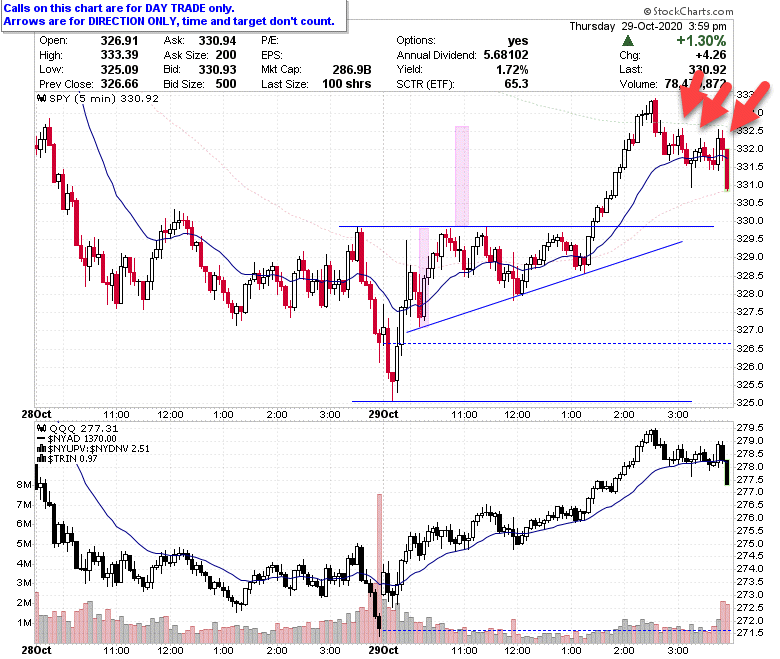Click the Low value 325.09
The height and width of the screenshot is (659, 780).
coord(119,70)
